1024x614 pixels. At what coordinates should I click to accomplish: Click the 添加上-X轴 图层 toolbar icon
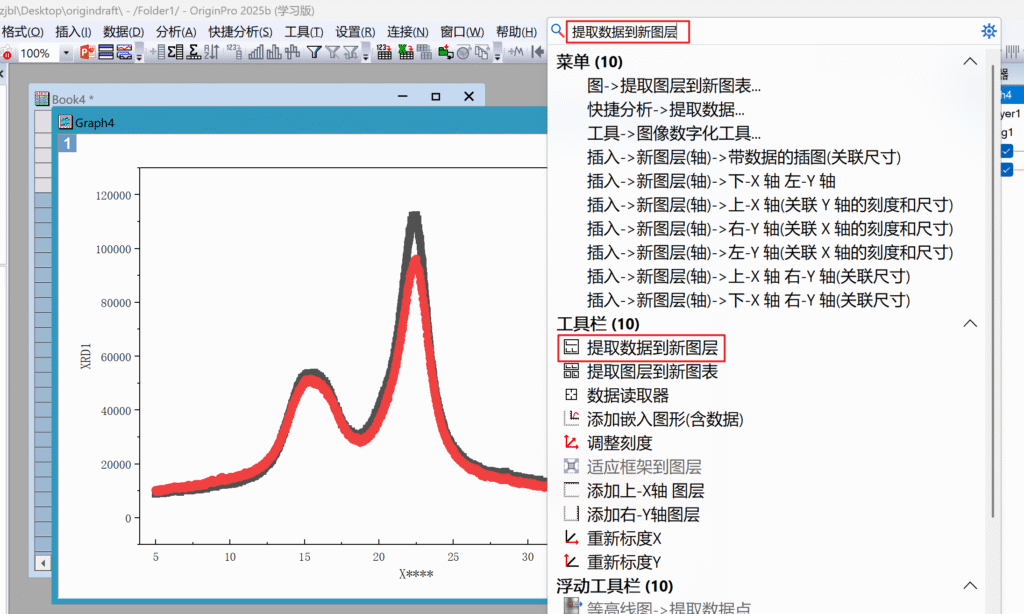[x=571, y=491]
